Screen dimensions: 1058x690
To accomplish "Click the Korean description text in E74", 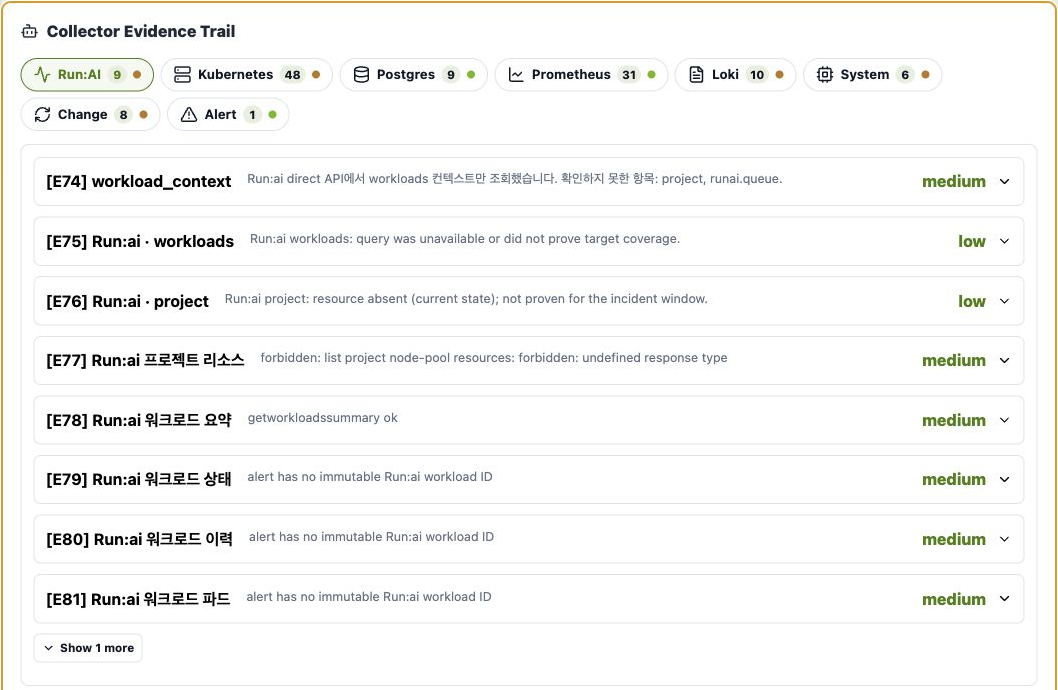I will (515, 179).
